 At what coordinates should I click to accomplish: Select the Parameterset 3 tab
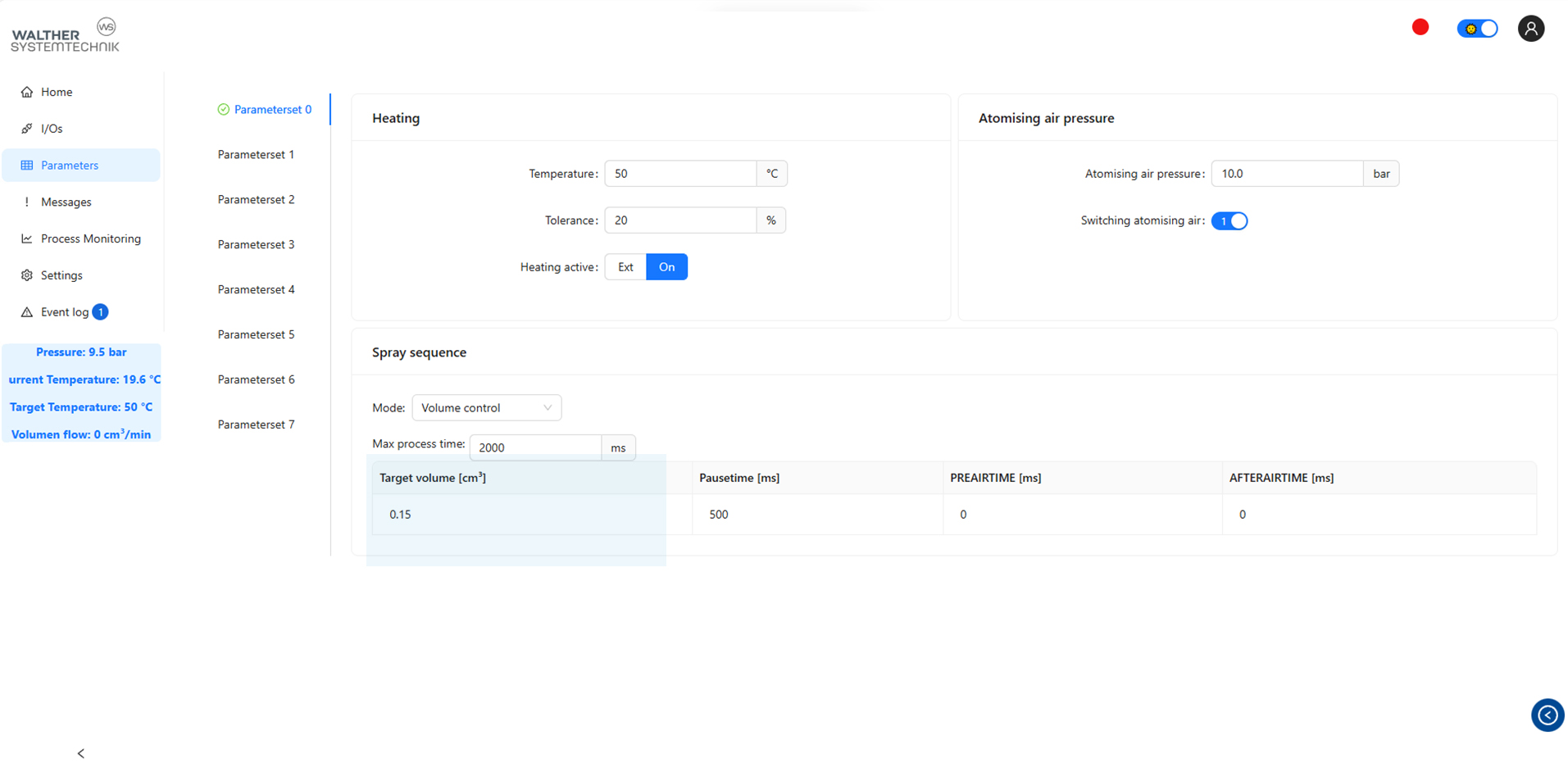click(x=256, y=244)
